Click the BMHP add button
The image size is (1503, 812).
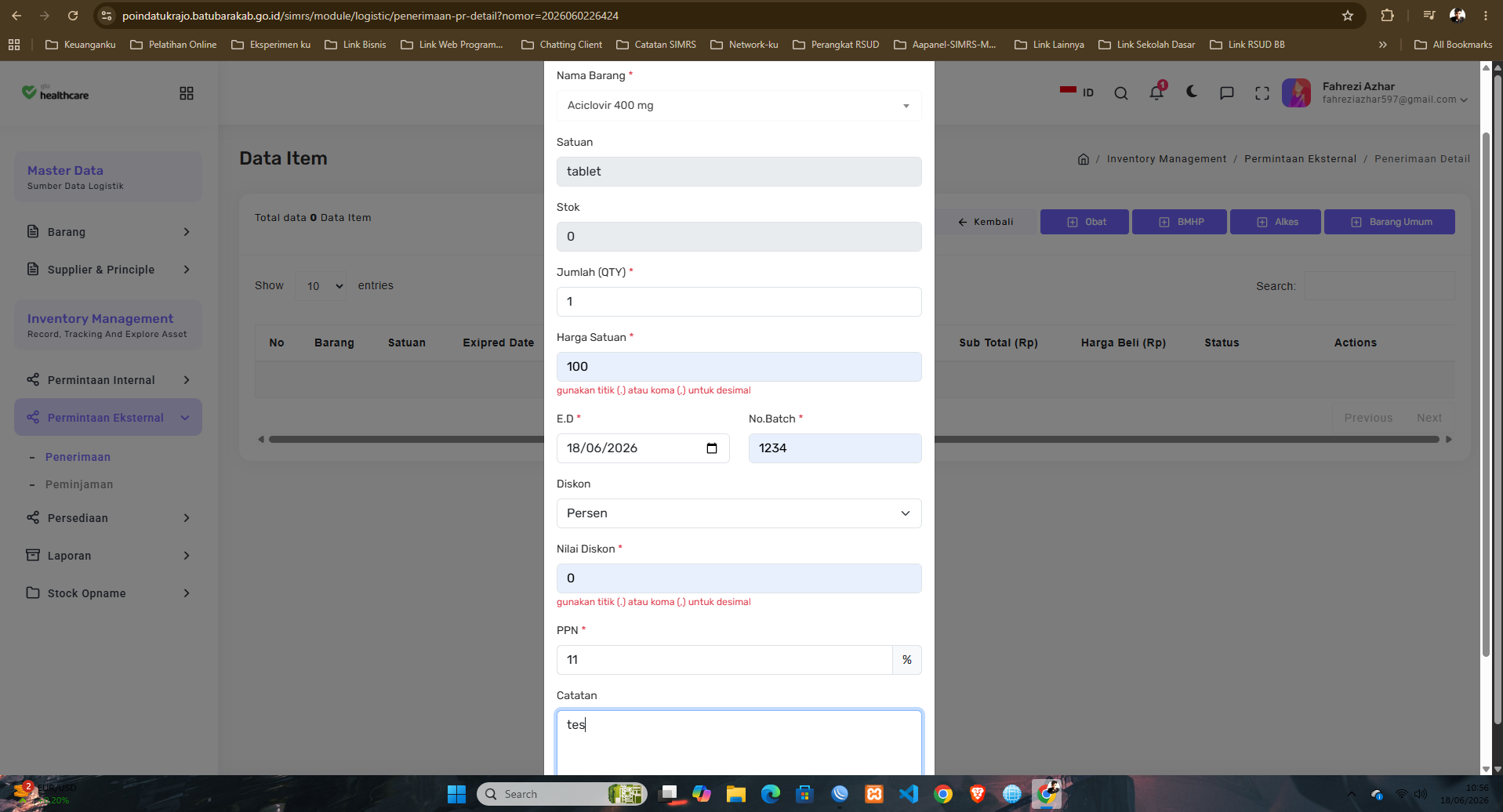(x=1179, y=222)
